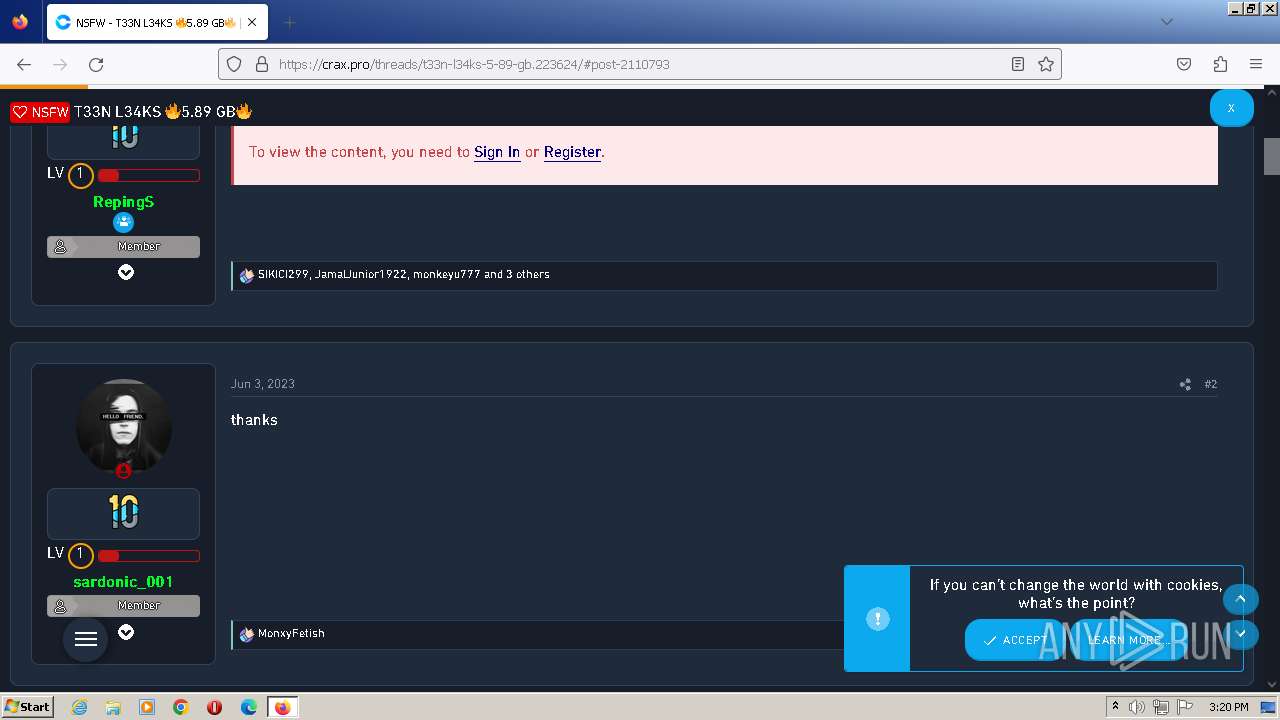
Task: Click RepingS blue badge icon
Action: (x=123, y=222)
